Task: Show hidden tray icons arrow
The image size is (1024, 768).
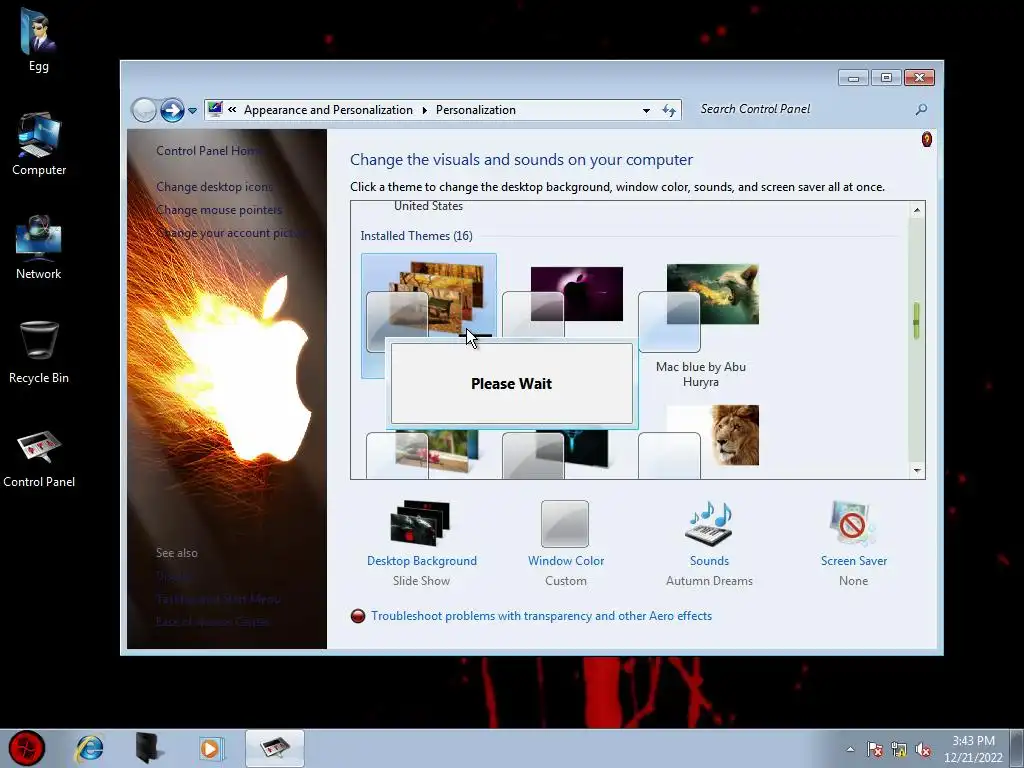Action: [x=850, y=750]
